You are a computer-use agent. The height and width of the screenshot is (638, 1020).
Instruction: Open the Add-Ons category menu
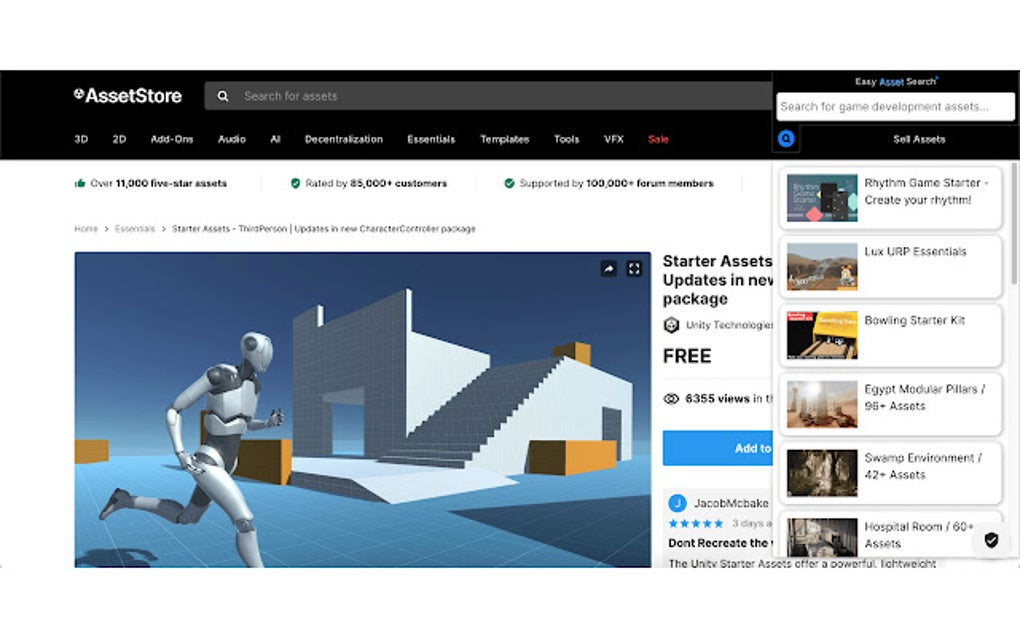pyautogui.click(x=170, y=139)
